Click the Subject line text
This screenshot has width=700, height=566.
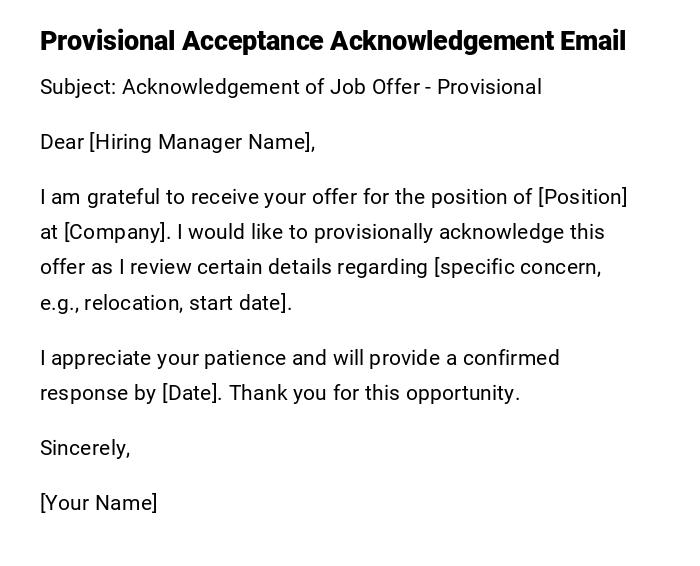pos(290,87)
